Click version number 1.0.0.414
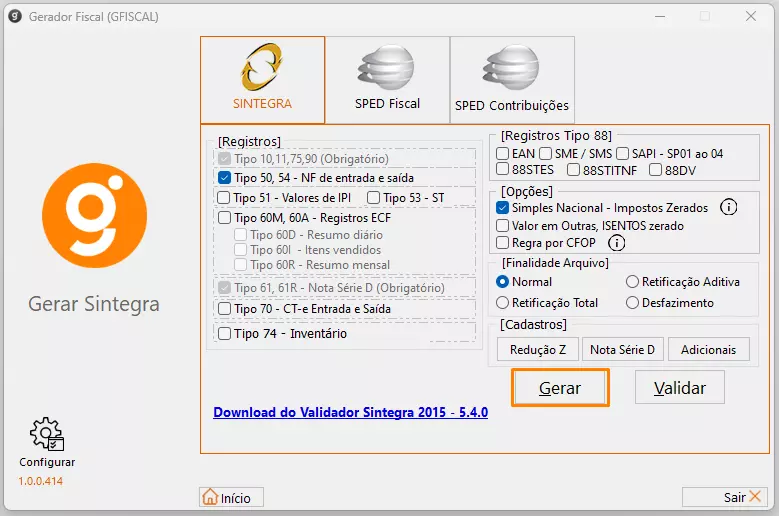The width and height of the screenshot is (779, 516). point(41,481)
